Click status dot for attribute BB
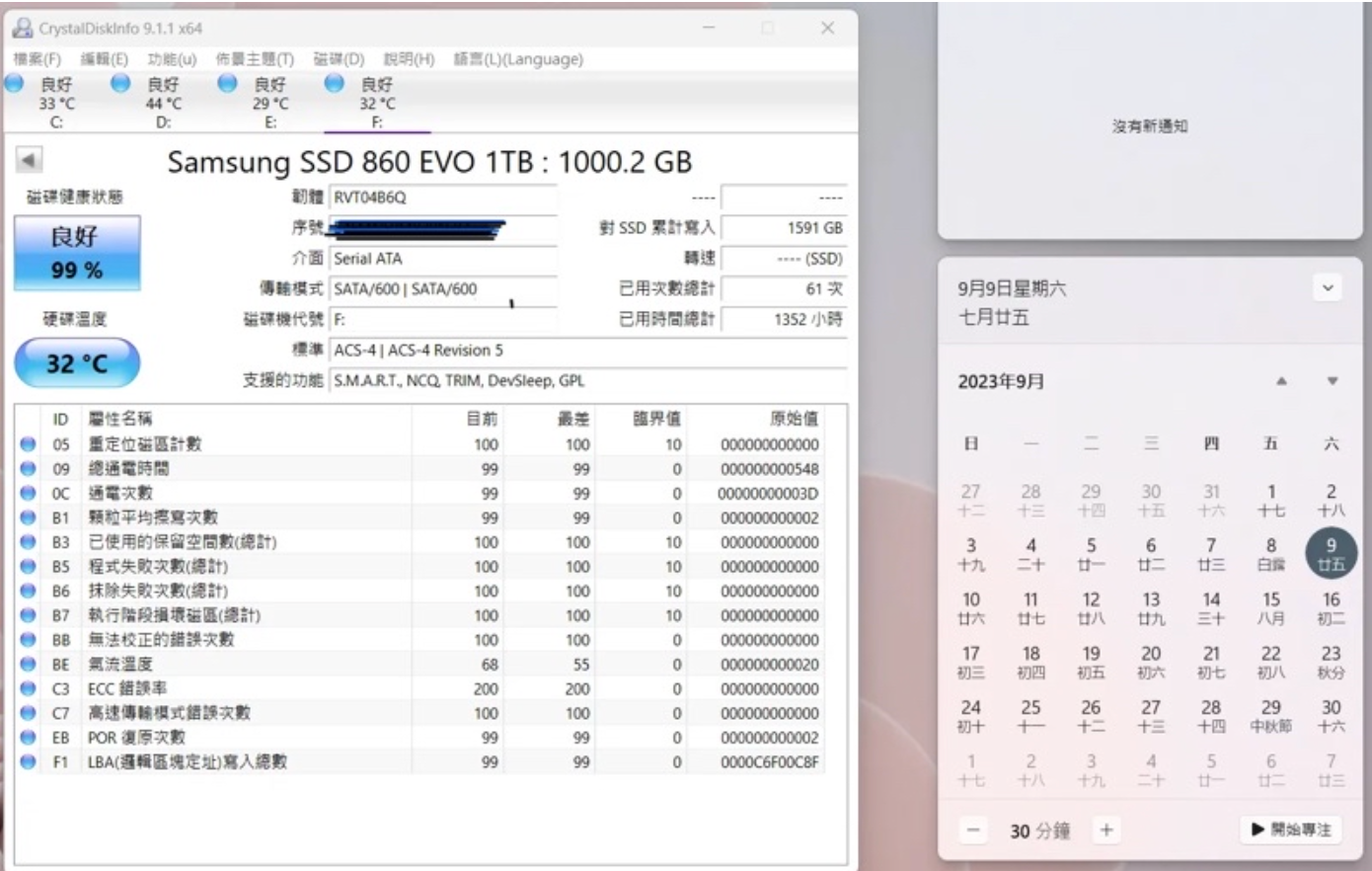 [x=28, y=640]
